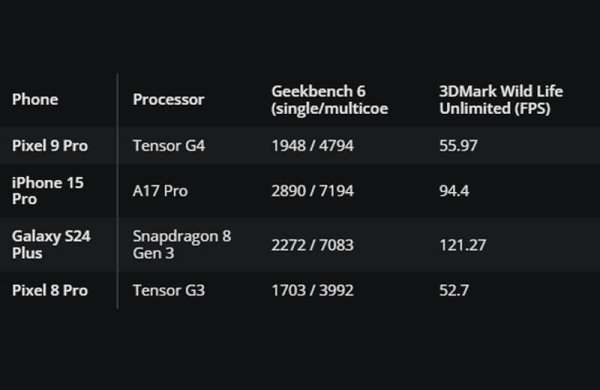This screenshot has height=390, width=600.
Task: Click the 1703 / 3992 Geekbench score
Action: (313, 290)
